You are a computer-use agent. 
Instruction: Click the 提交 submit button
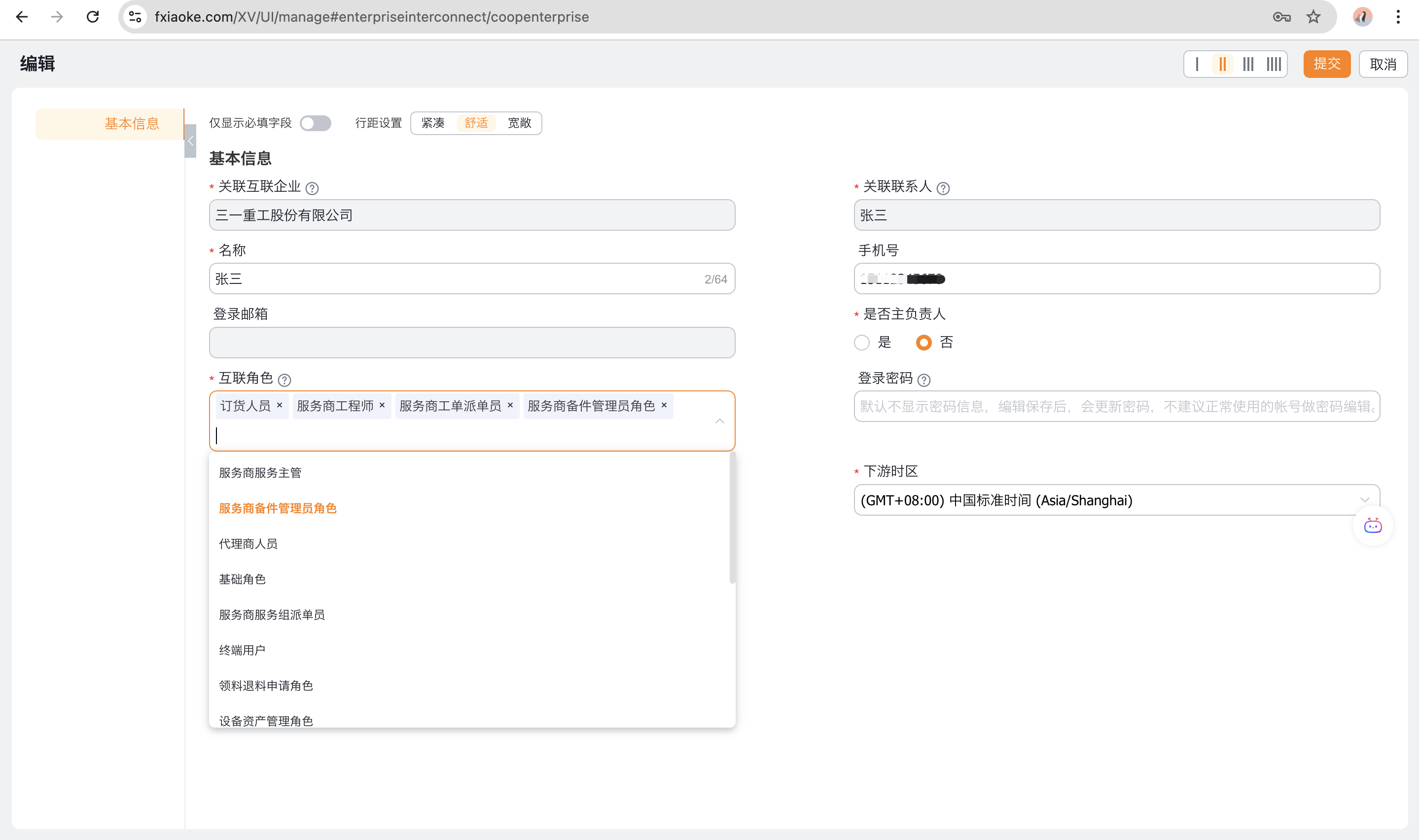pyautogui.click(x=1326, y=64)
